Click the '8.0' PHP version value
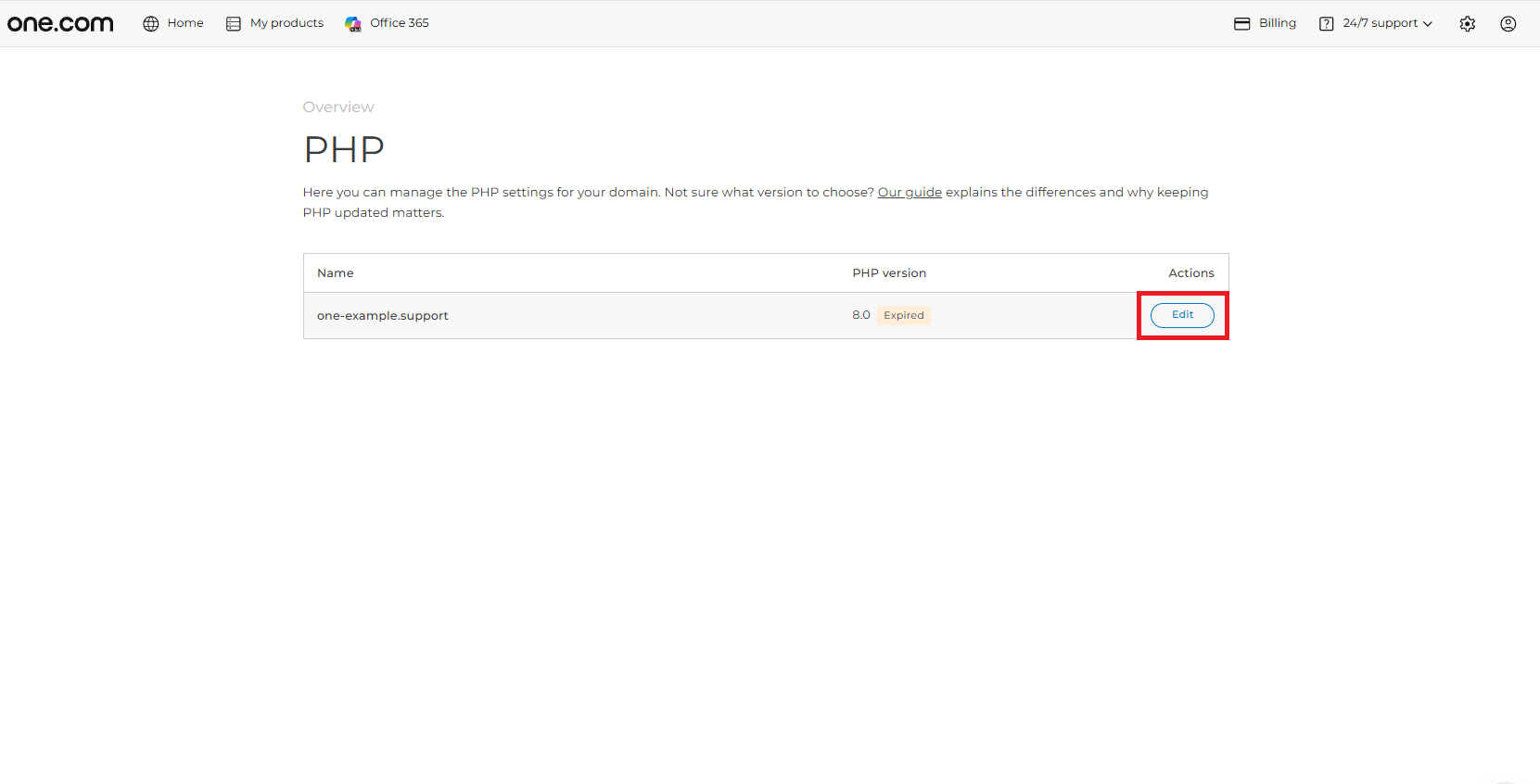 [x=861, y=315]
